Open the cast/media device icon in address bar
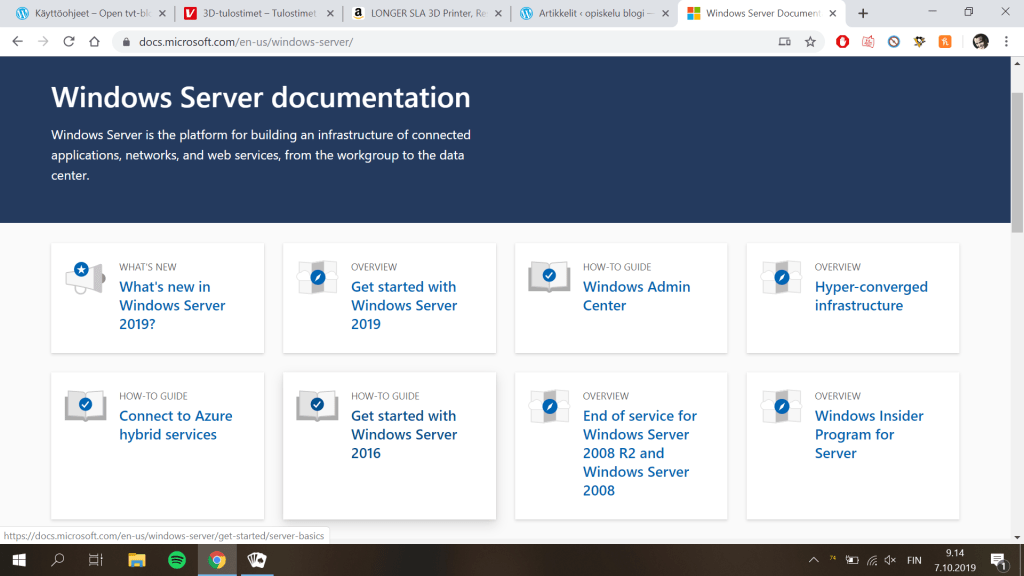This screenshot has height=576, width=1024. (x=785, y=42)
